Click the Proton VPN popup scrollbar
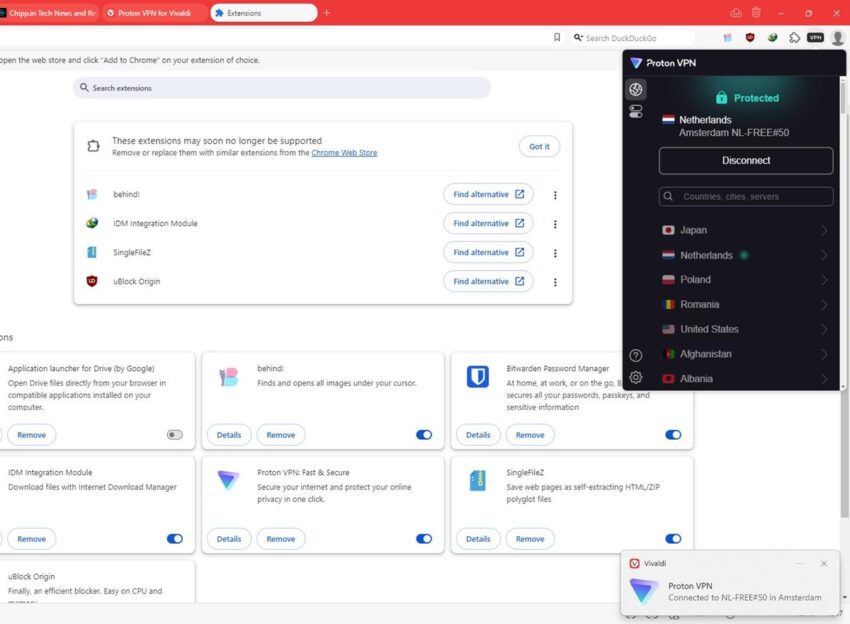 (843, 97)
